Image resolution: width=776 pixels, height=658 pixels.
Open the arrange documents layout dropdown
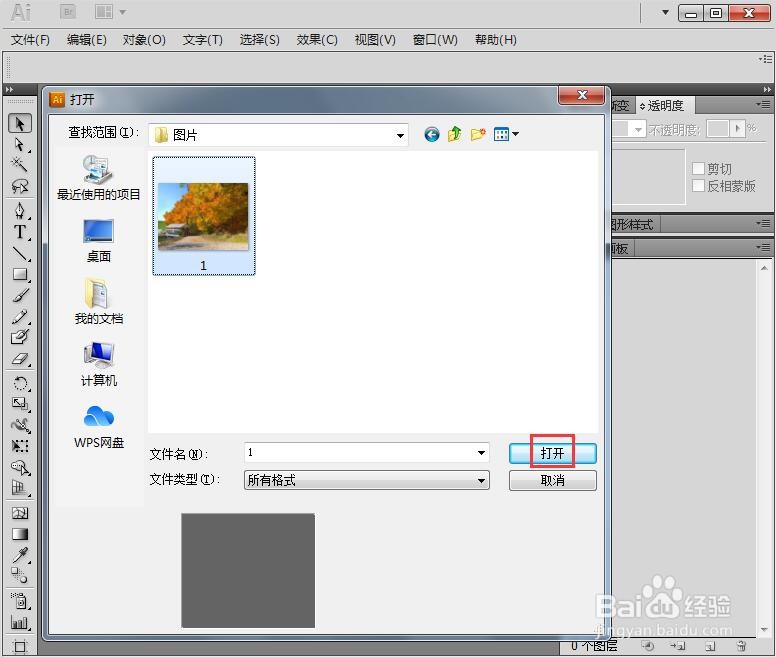pos(110,11)
